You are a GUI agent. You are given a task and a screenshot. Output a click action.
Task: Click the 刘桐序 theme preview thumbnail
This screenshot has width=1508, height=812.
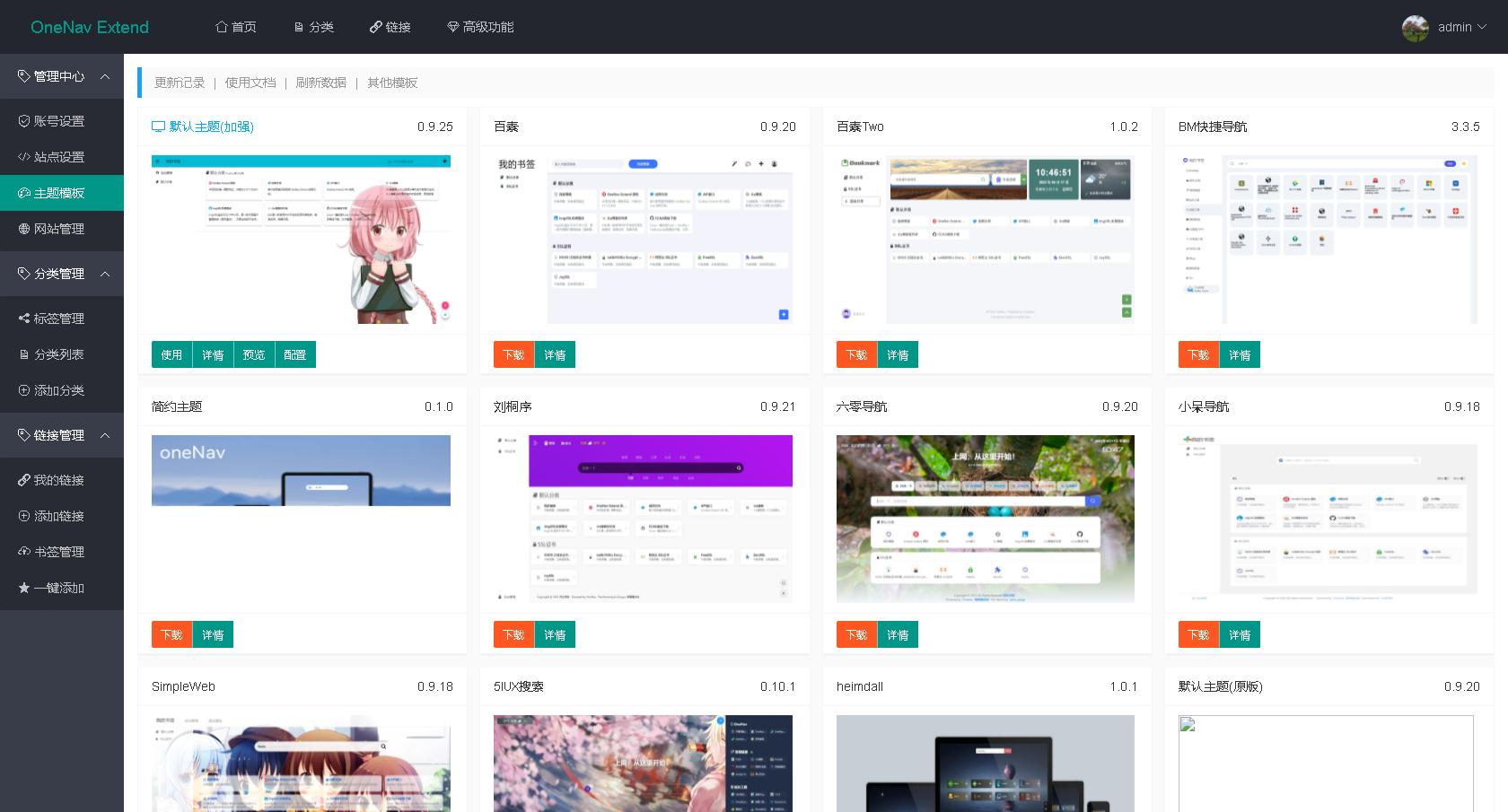coord(643,519)
